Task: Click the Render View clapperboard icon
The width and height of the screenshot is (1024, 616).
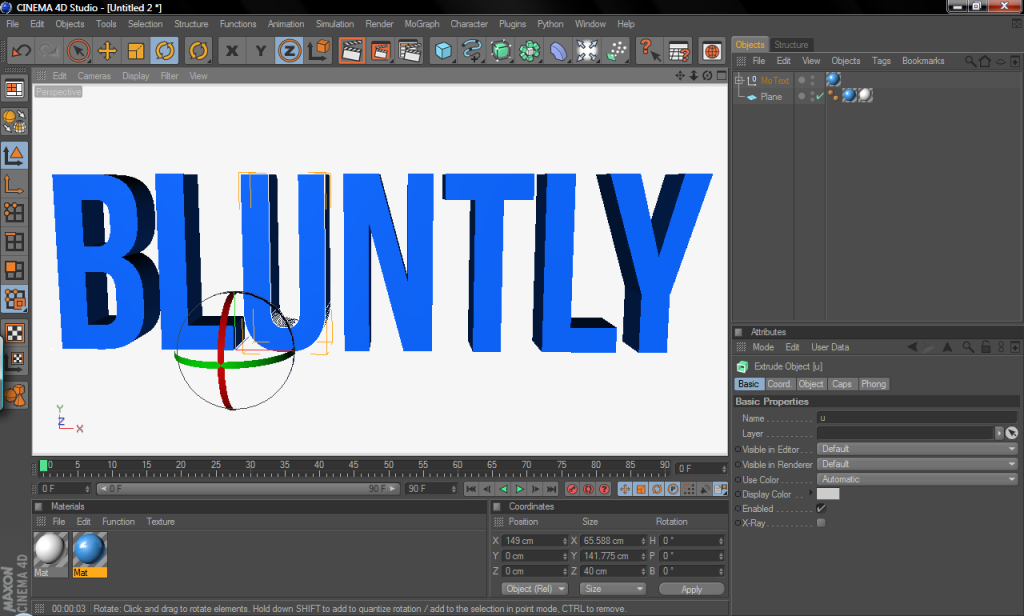Action: [x=351, y=50]
